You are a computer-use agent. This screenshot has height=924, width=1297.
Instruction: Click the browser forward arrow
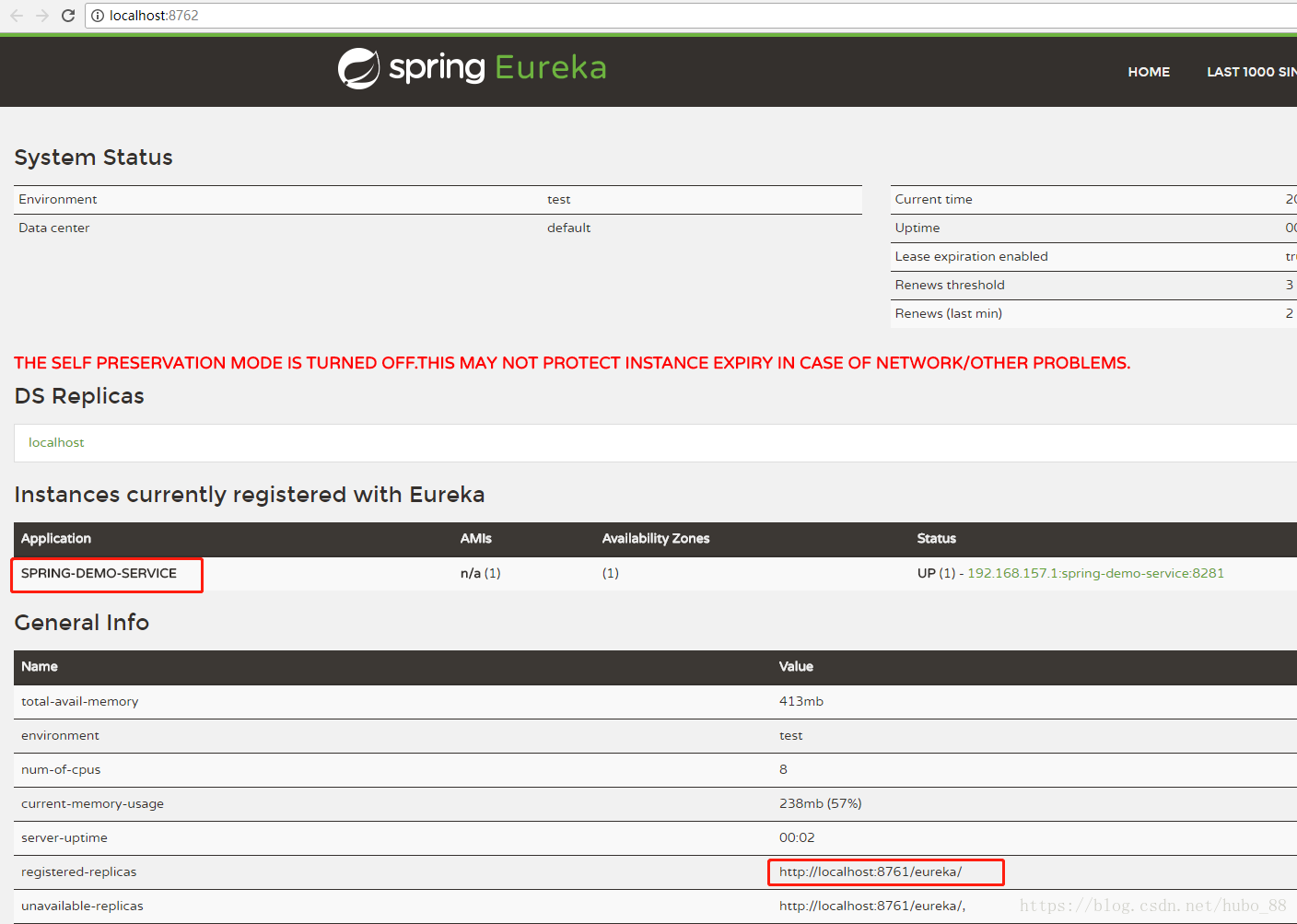[x=42, y=16]
